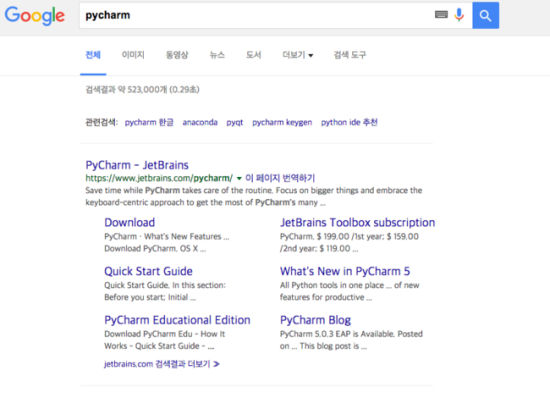Open the Download sitelink
Image resolution: width=550 pixels, height=398 pixels.
(x=129, y=223)
